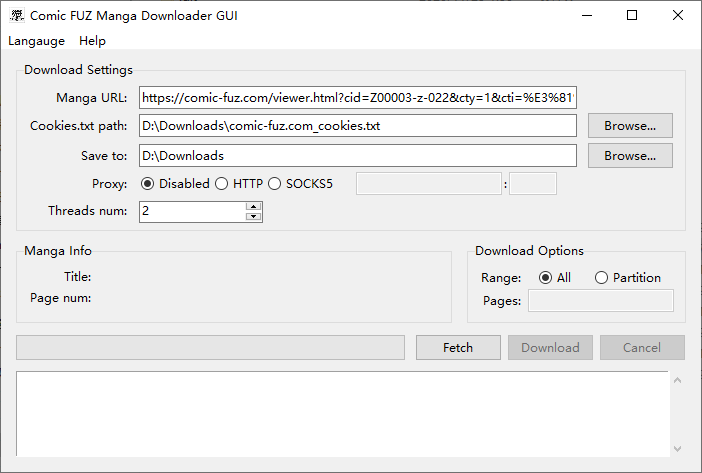Increase Threads num with the up arrow
This screenshot has height=473, width=702.
coord(253,206)
